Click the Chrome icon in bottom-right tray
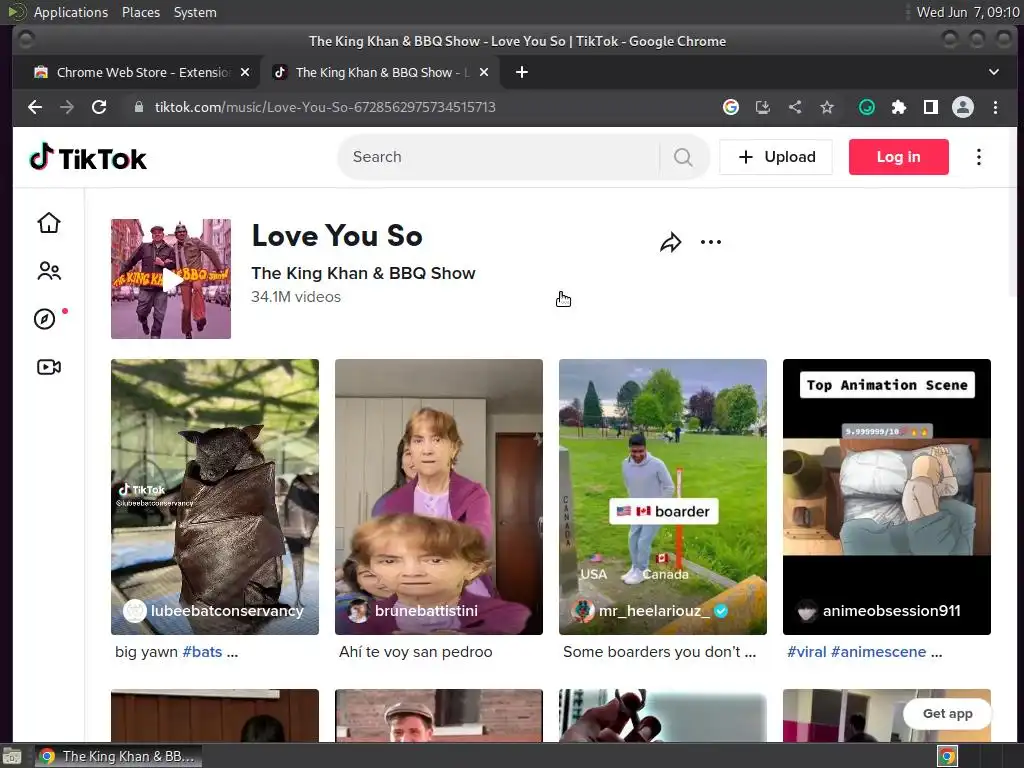 tap(947, 756)
